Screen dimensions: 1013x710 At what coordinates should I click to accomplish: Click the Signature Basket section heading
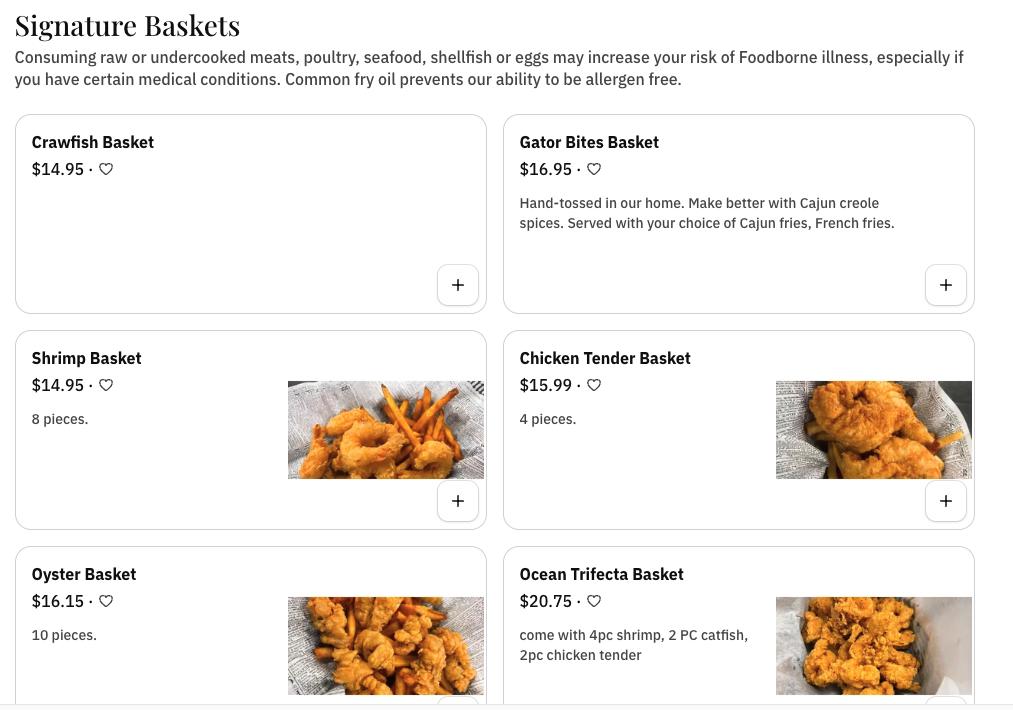pos(128,25)
